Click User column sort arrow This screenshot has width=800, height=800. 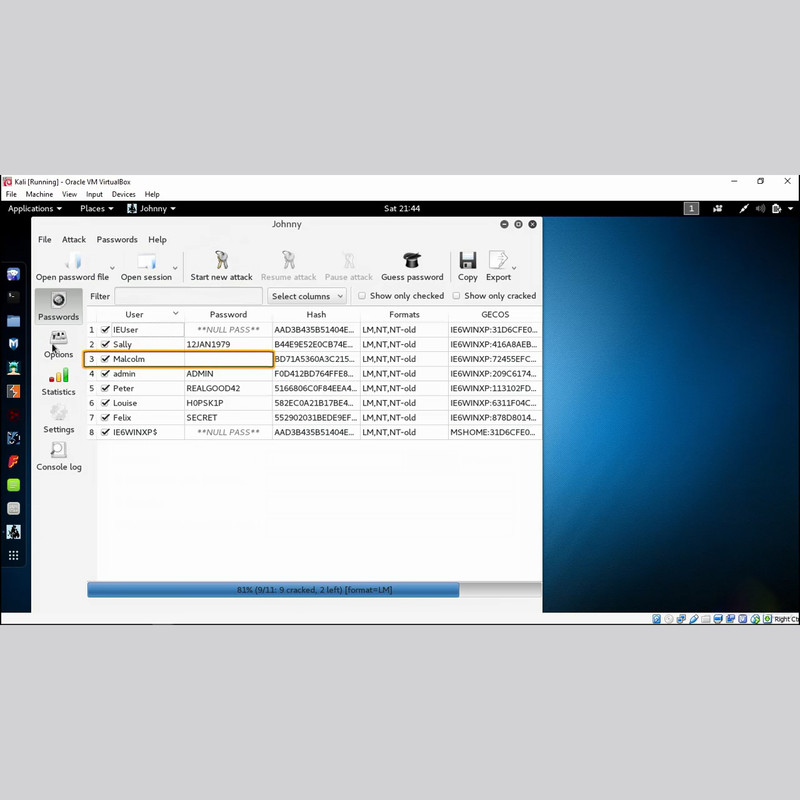pos(176,313)
